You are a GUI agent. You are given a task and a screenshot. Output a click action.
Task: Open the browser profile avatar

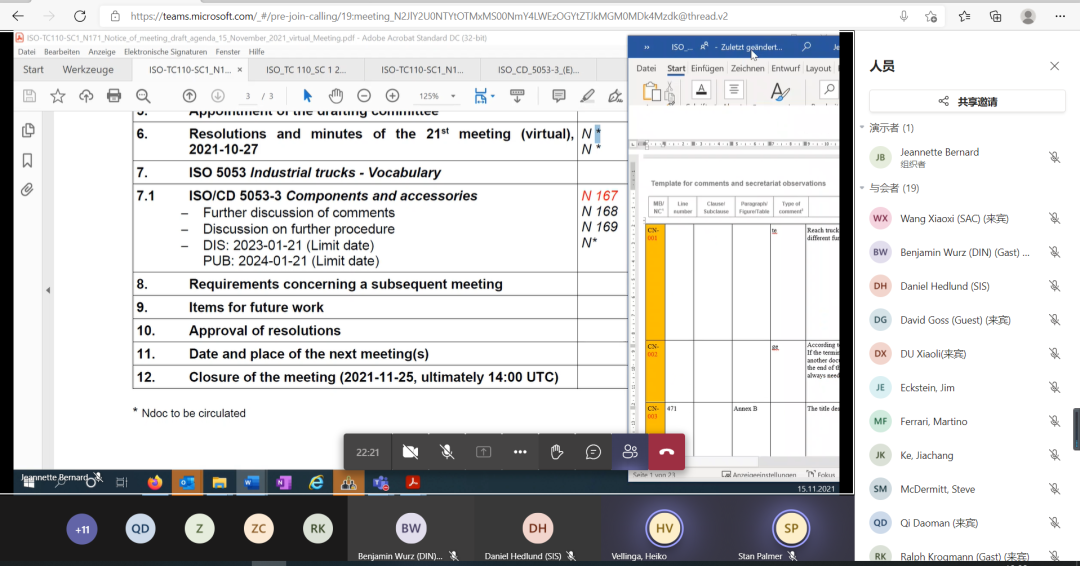(1028, 16)
